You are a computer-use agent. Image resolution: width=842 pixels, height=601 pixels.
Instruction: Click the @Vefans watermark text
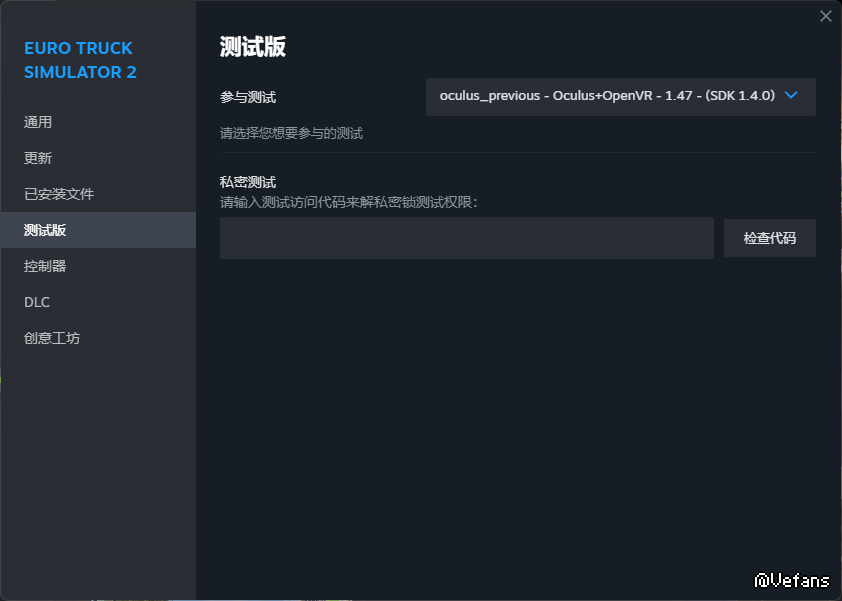792,580
